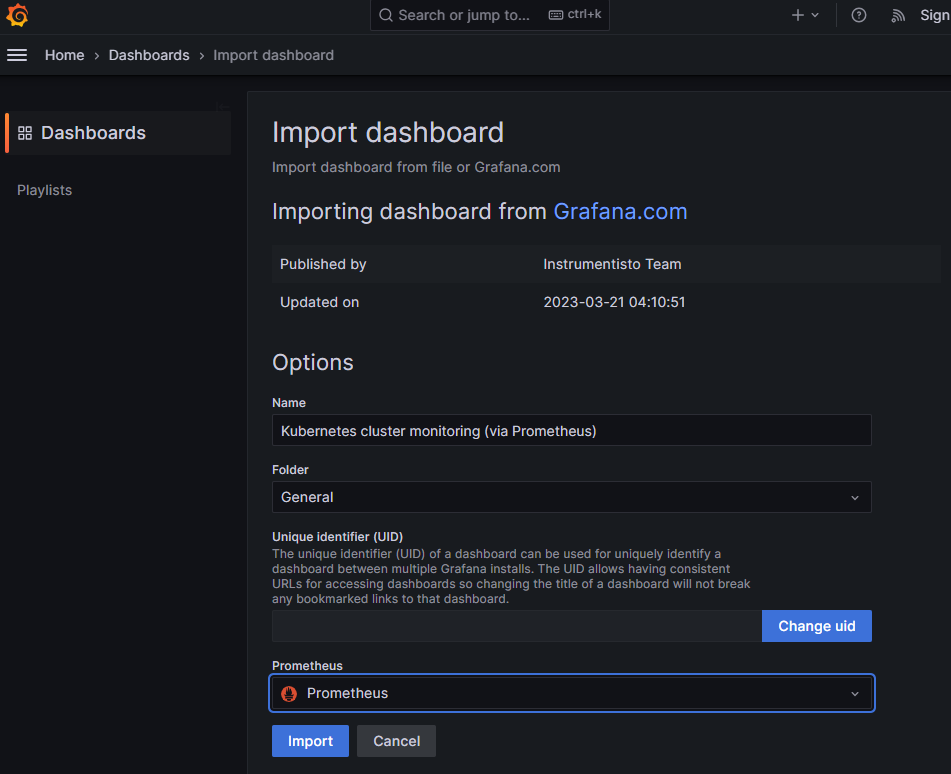This screenshot has height=774, width=951.
Task: Open the Folder General dropdown
Action: click(x=571, y=497)
